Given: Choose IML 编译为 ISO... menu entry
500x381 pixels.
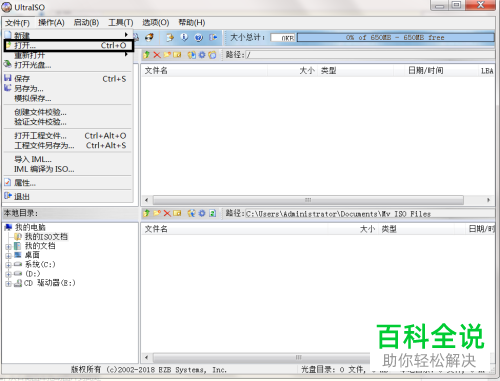Looking at the screenshot, I should tap(68, 169).
